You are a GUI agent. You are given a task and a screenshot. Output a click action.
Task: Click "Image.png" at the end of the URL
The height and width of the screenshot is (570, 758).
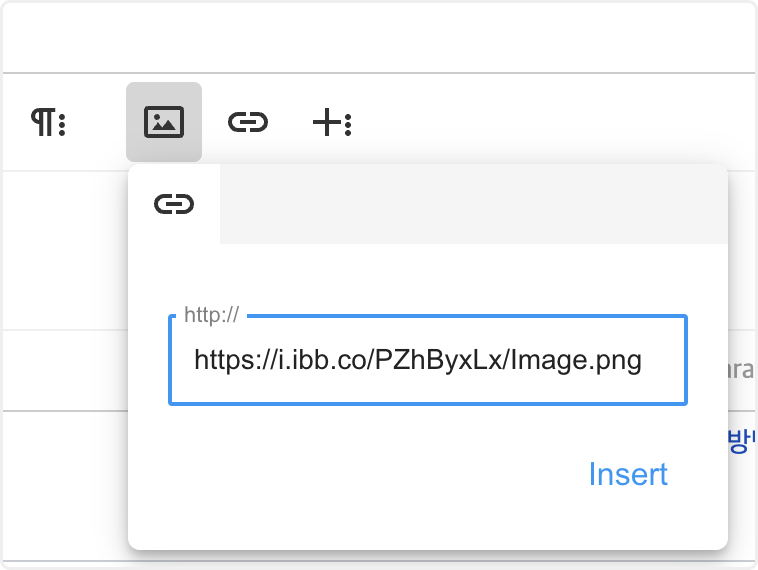tap(576, 360)
